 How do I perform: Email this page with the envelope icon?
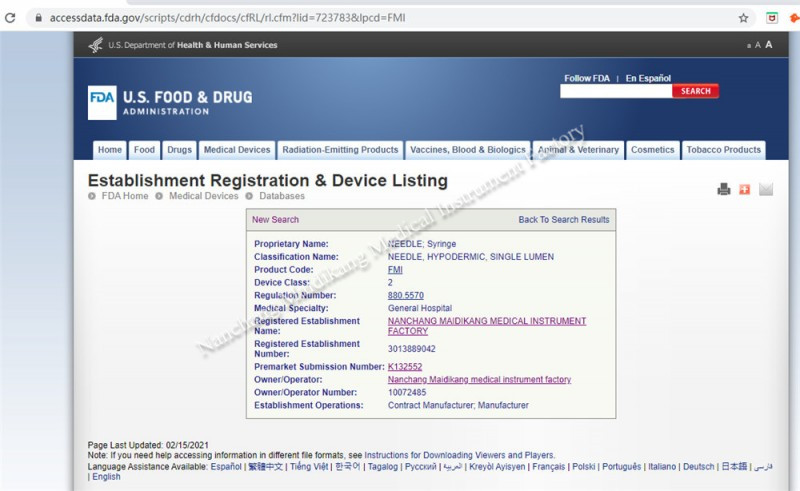click(765, 189)
